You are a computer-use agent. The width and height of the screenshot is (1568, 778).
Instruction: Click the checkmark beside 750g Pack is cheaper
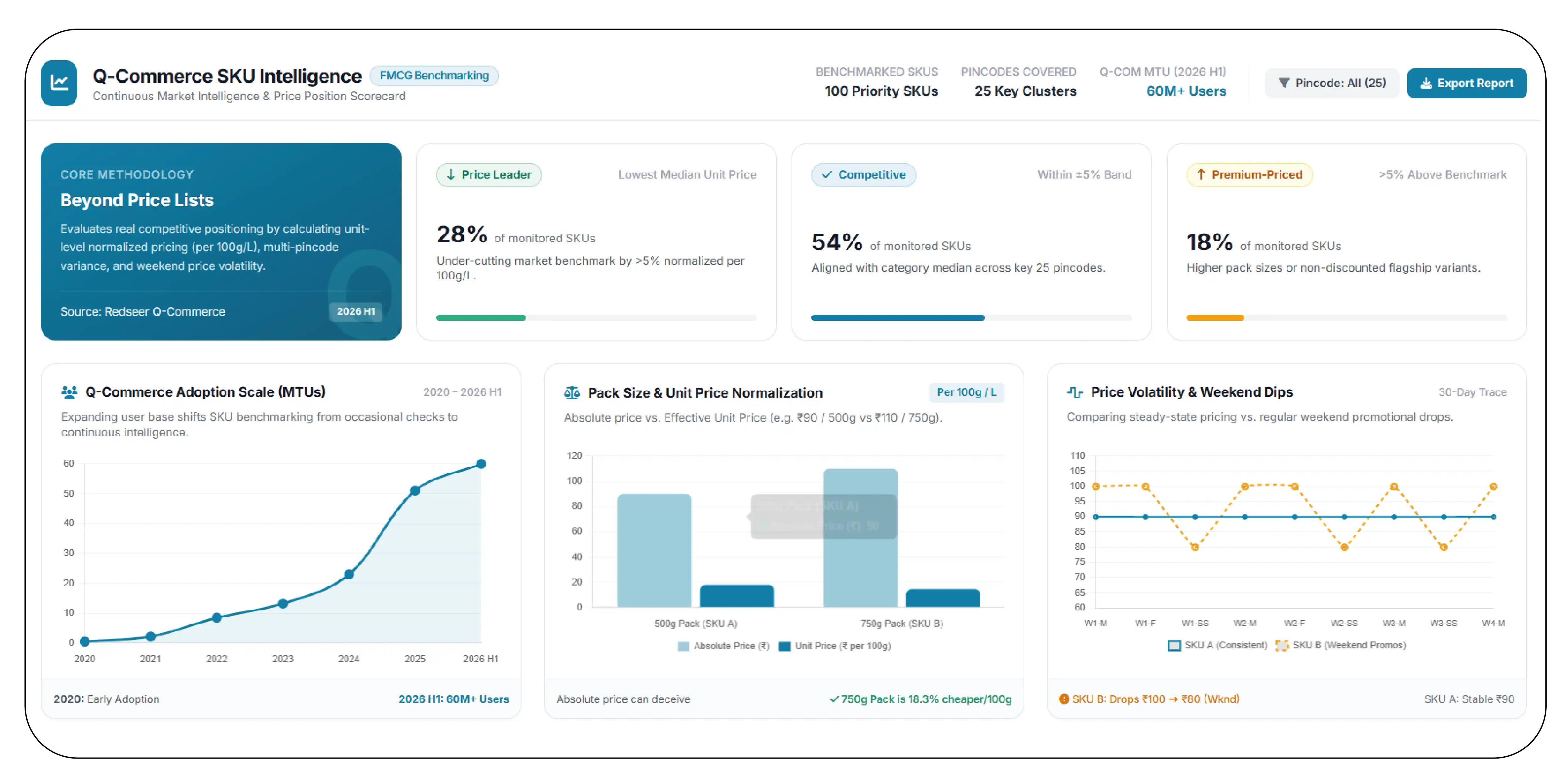pos(834,699)
